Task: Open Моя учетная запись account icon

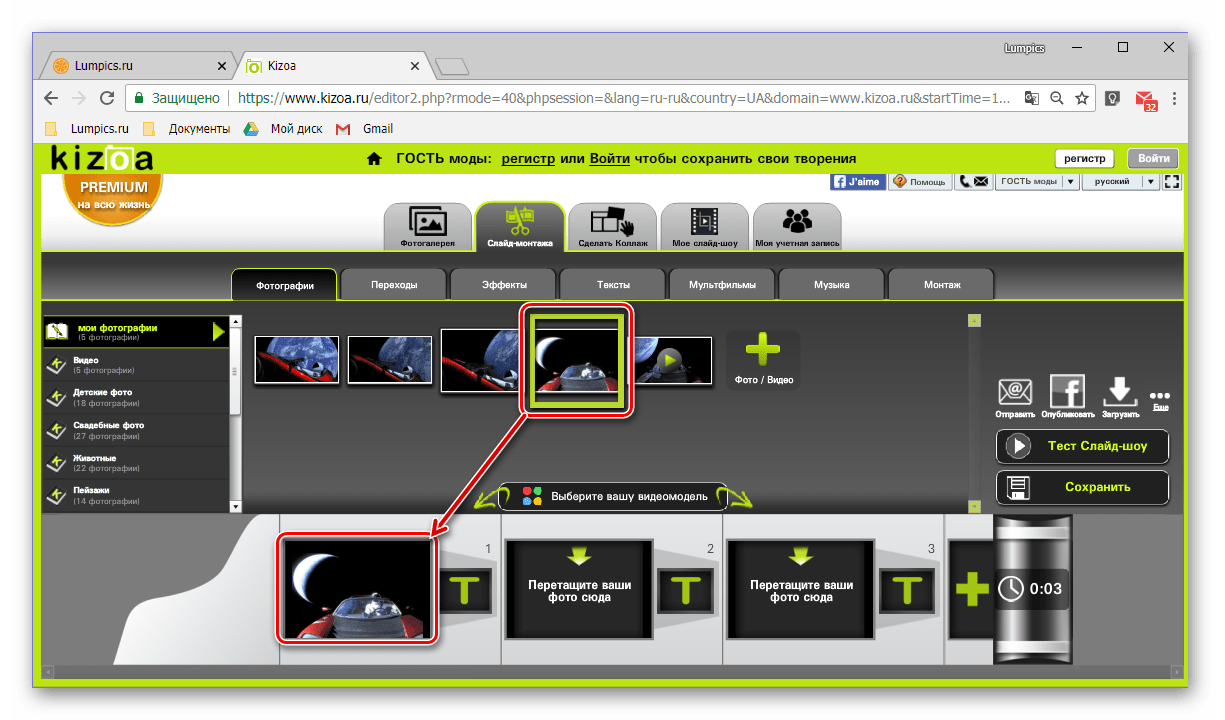Action: (x=797, y=226)
